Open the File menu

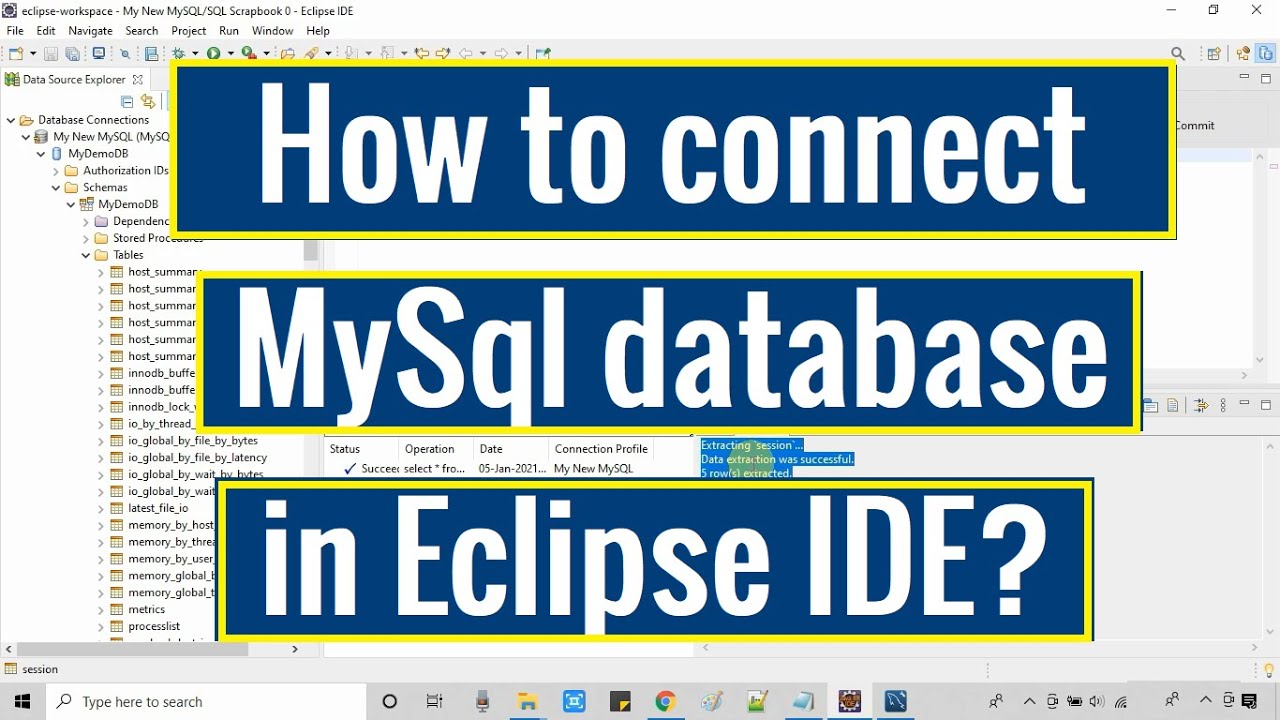click(x=15, y=31)
